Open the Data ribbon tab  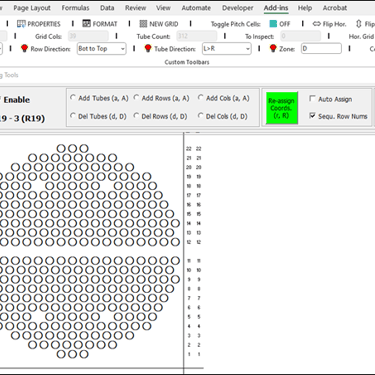point(107,8)
